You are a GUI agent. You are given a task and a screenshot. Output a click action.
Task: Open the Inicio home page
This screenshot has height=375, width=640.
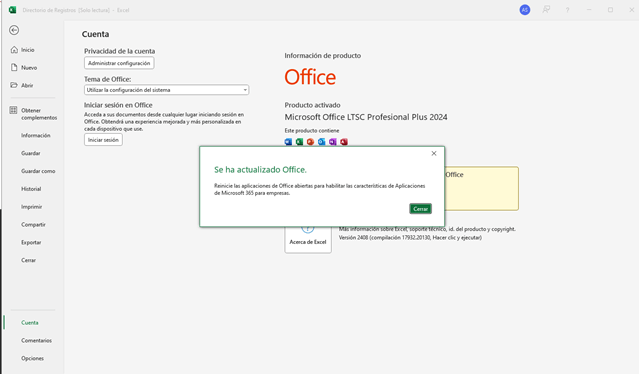[28, 50]
